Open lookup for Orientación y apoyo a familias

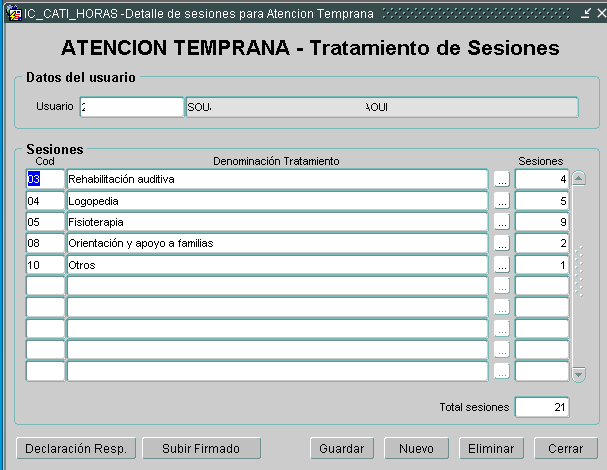tap(502, 243)
